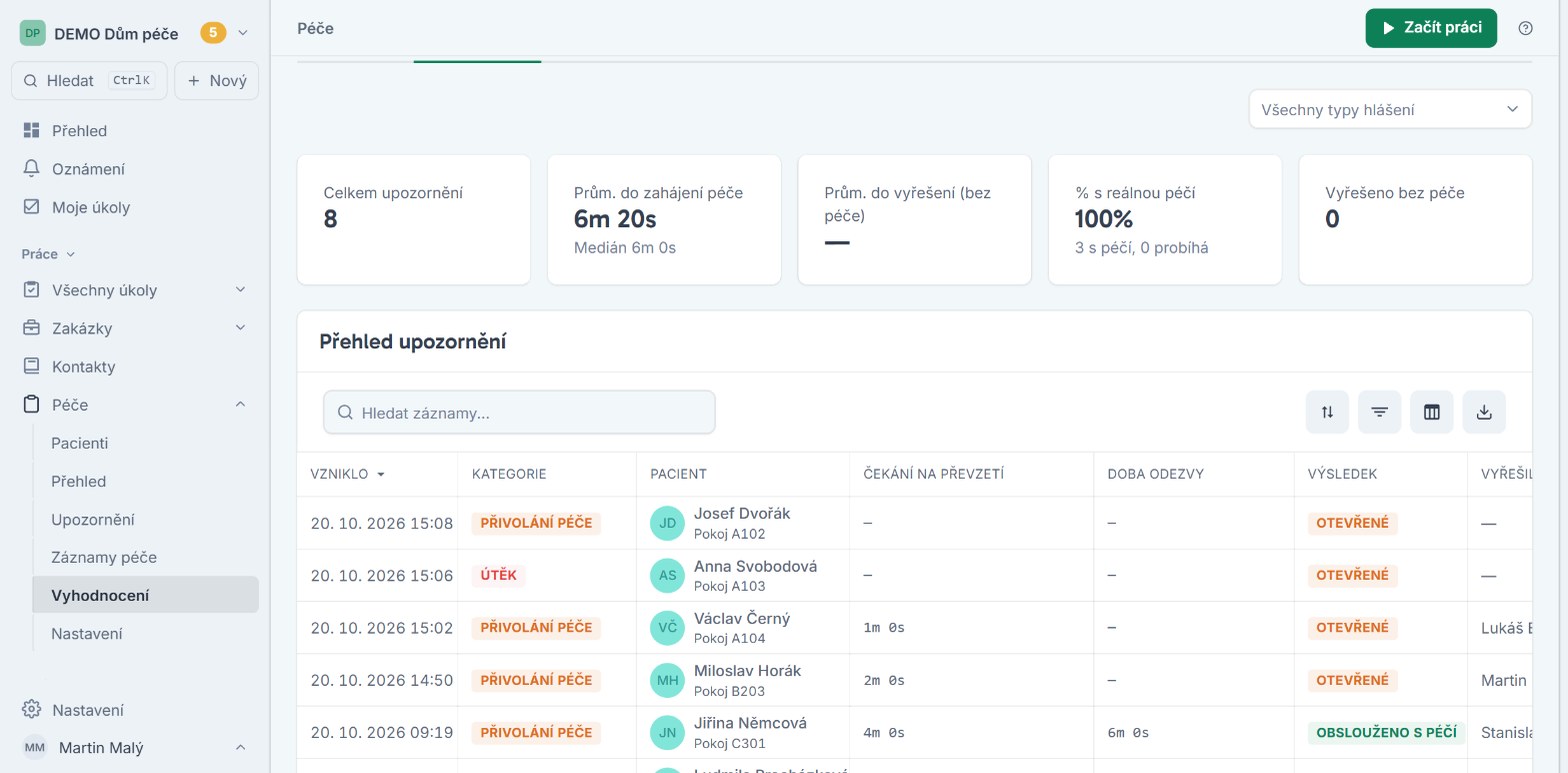The image size is (1568, 773).
Task: Click the bottom Nastavení gear icon
Action: 31,710
